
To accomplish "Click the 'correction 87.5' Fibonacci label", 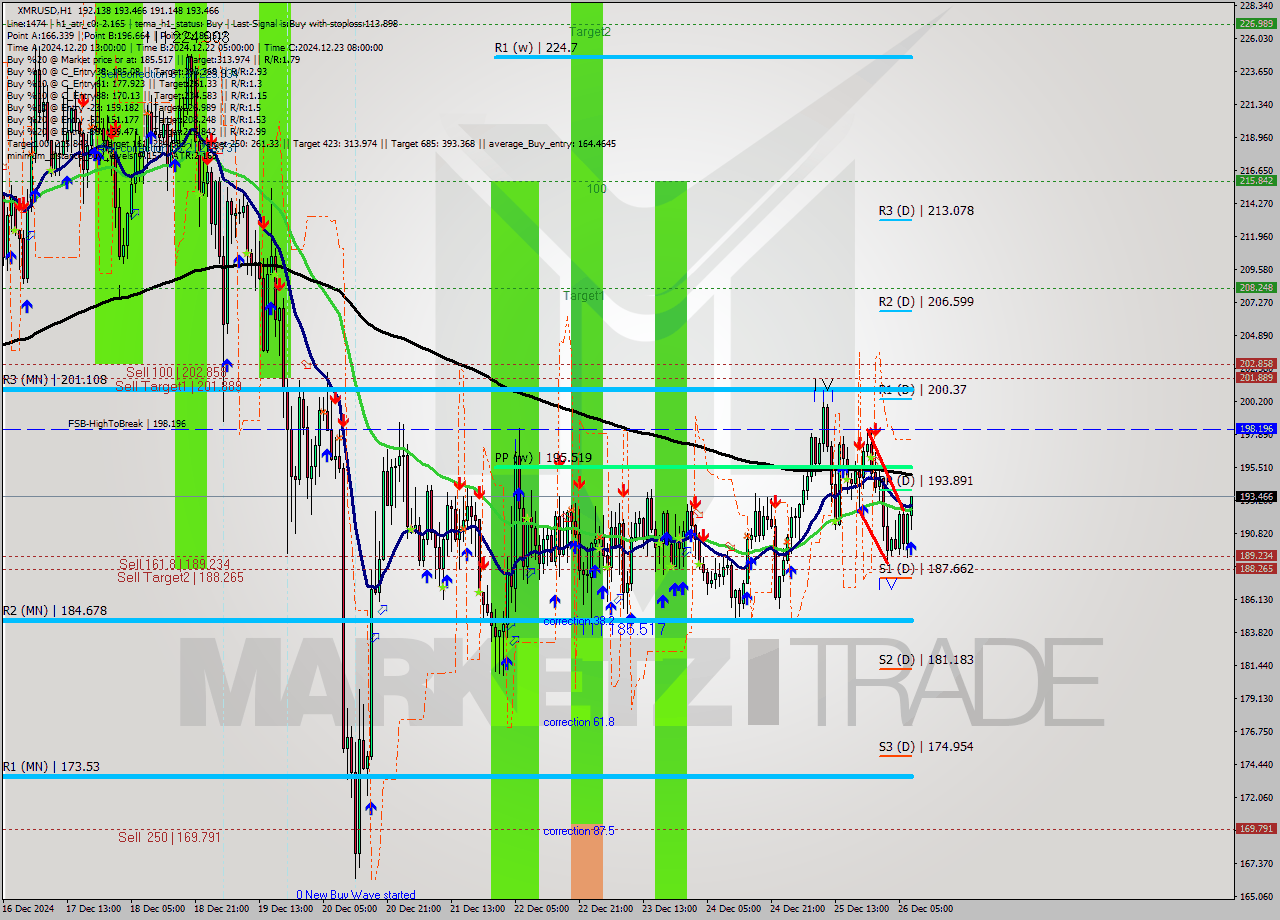I will [579, 831].
